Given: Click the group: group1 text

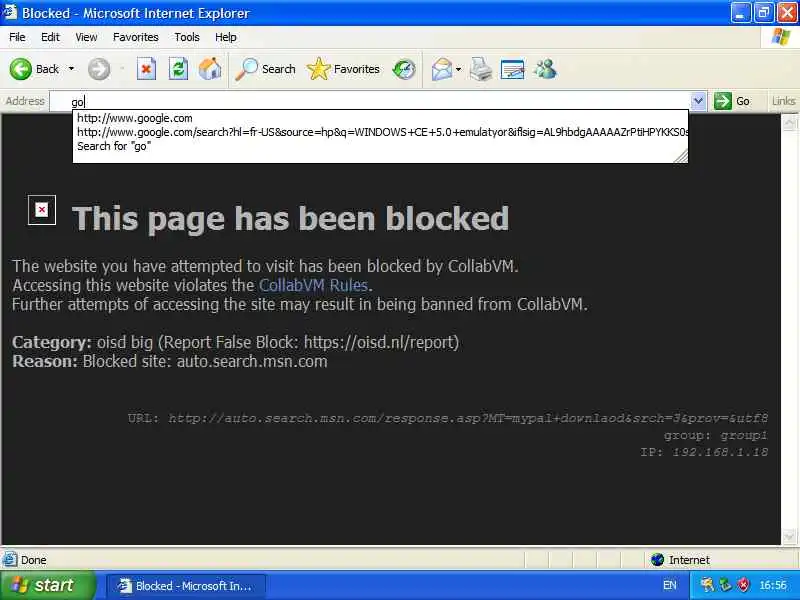Looking at the screenshot, I should coord(715,435).
